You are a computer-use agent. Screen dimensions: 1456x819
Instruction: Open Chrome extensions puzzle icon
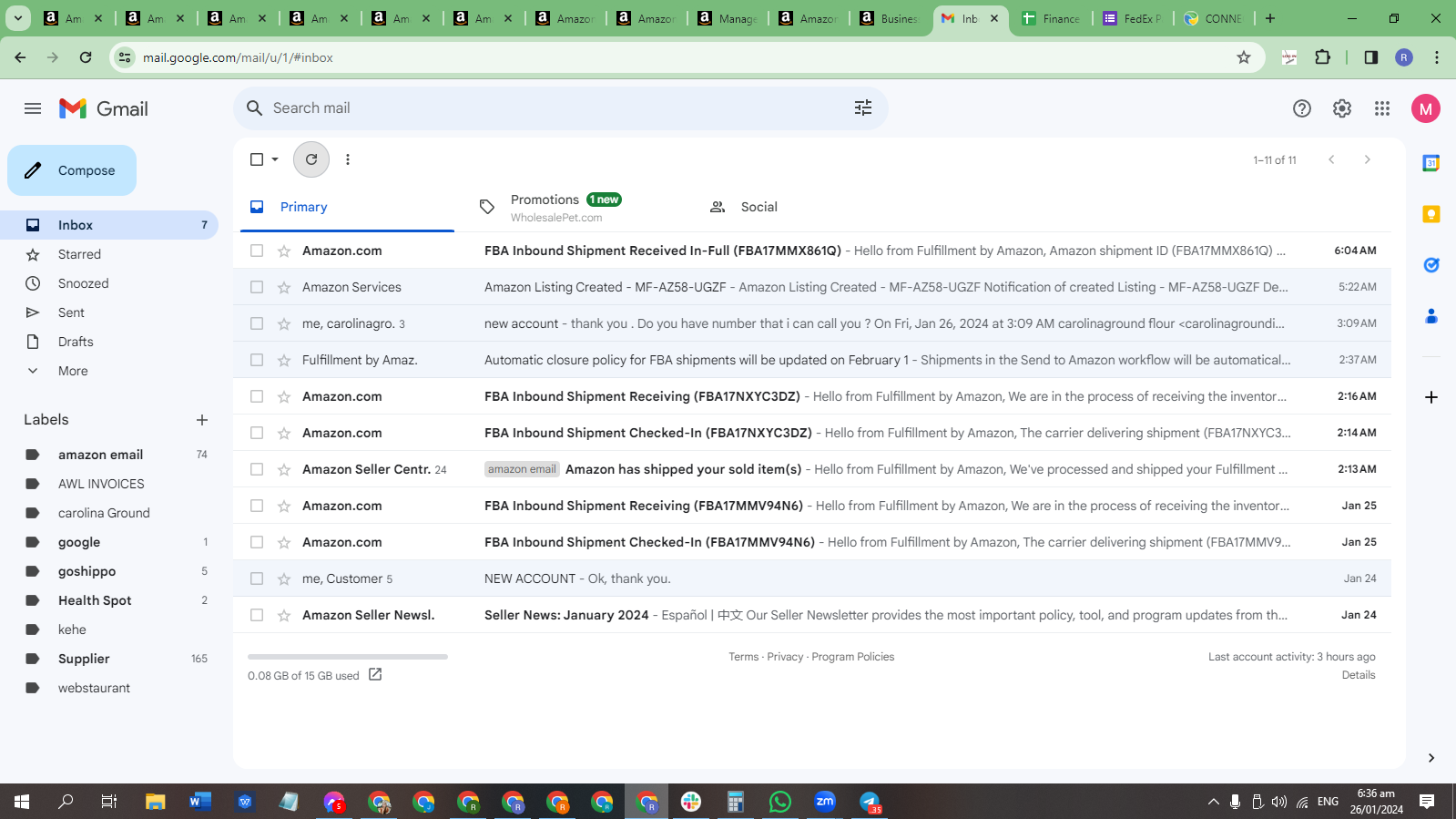coord(1323,57)
